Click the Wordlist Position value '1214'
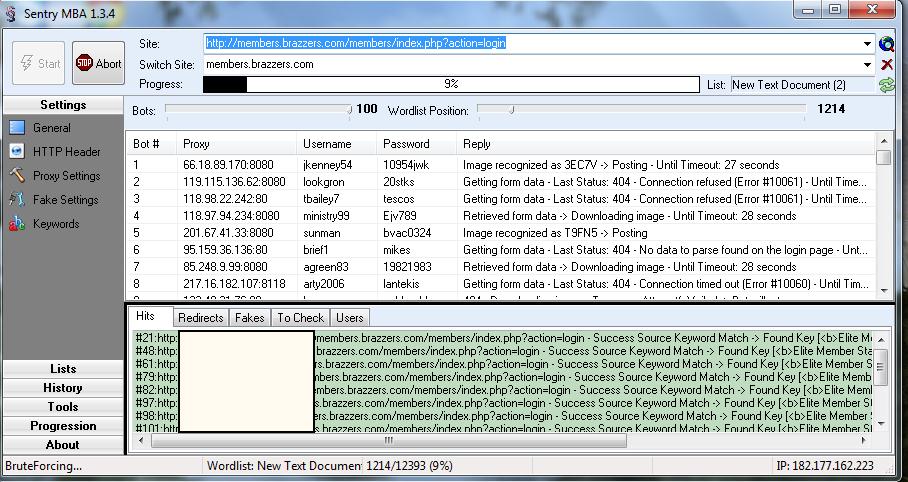This screenshot has width=908, height=482. point(831,109)
